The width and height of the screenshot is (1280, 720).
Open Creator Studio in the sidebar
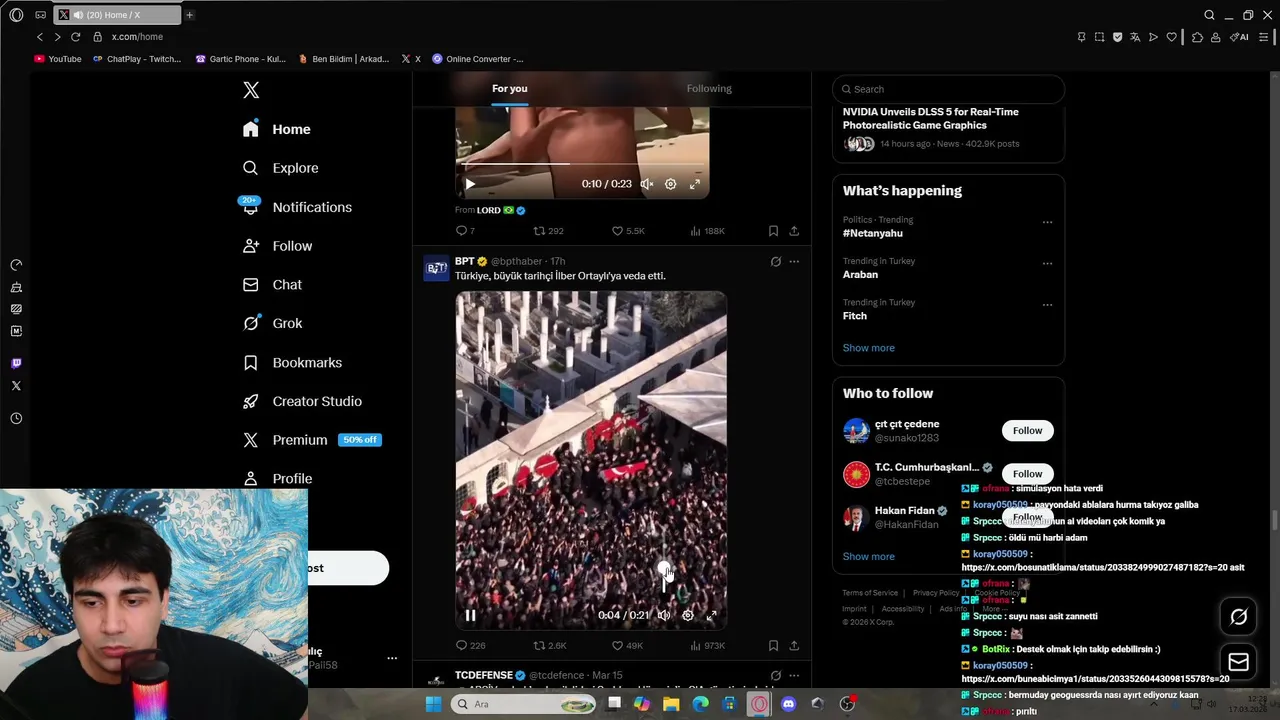point(302,401)
